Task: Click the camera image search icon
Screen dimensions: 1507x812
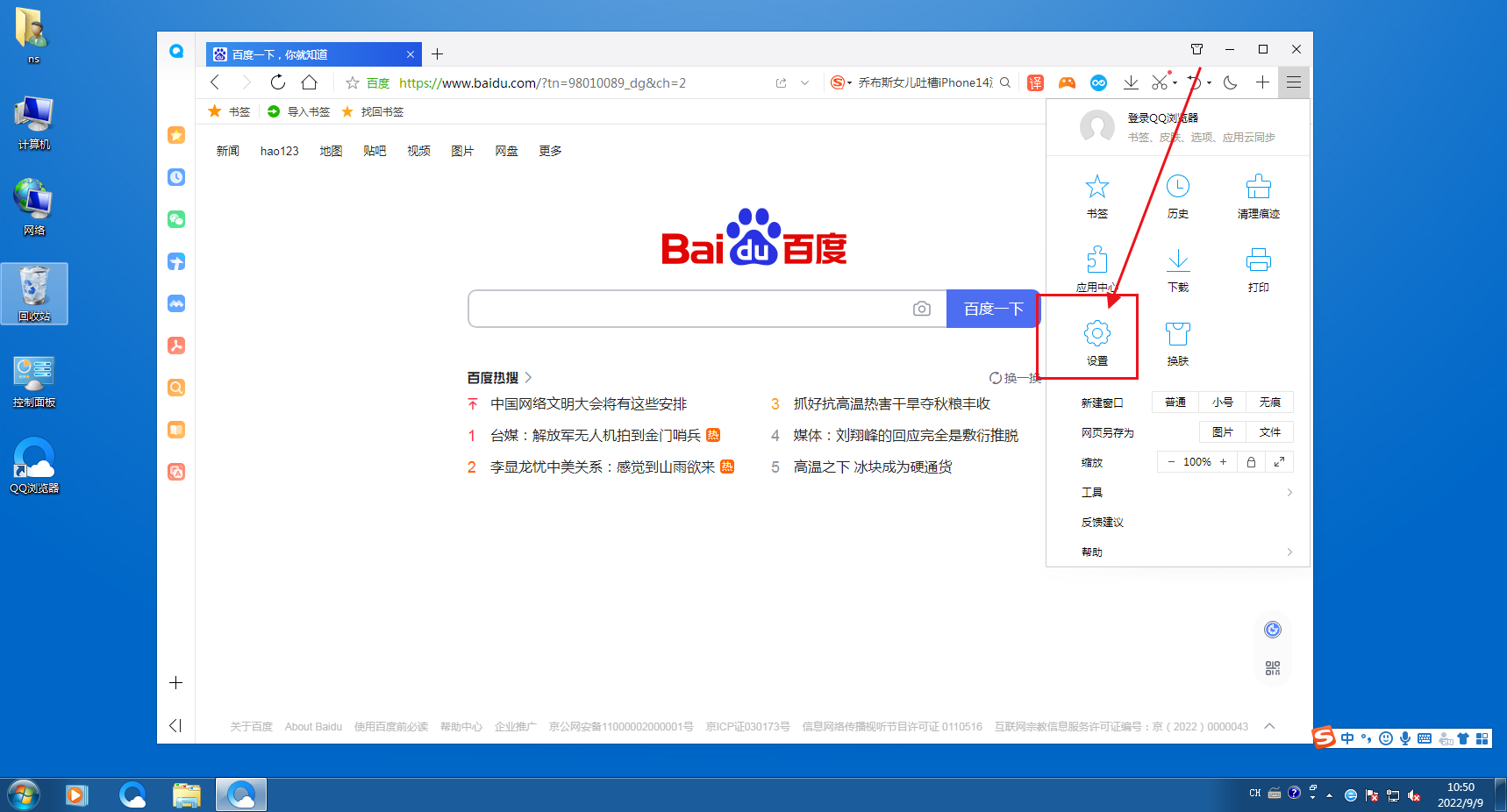Action: (x=921, y=309)
